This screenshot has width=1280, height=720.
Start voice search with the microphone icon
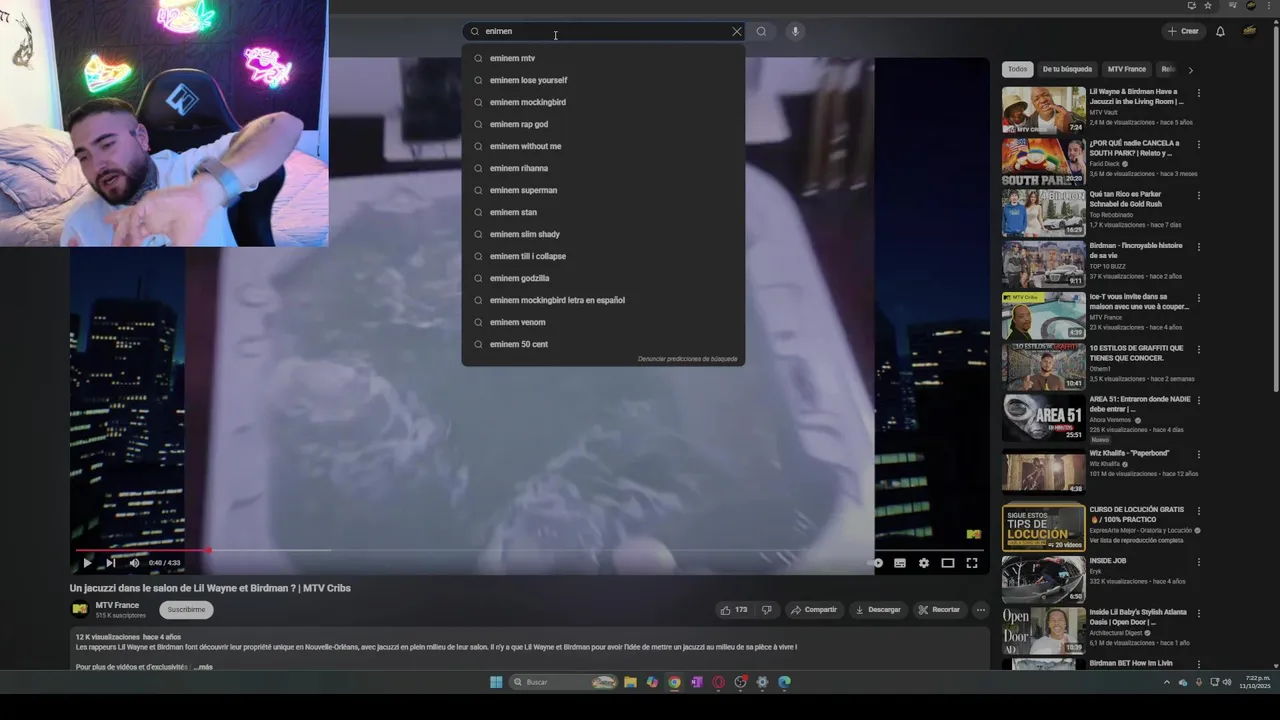(x=795, y=31)
